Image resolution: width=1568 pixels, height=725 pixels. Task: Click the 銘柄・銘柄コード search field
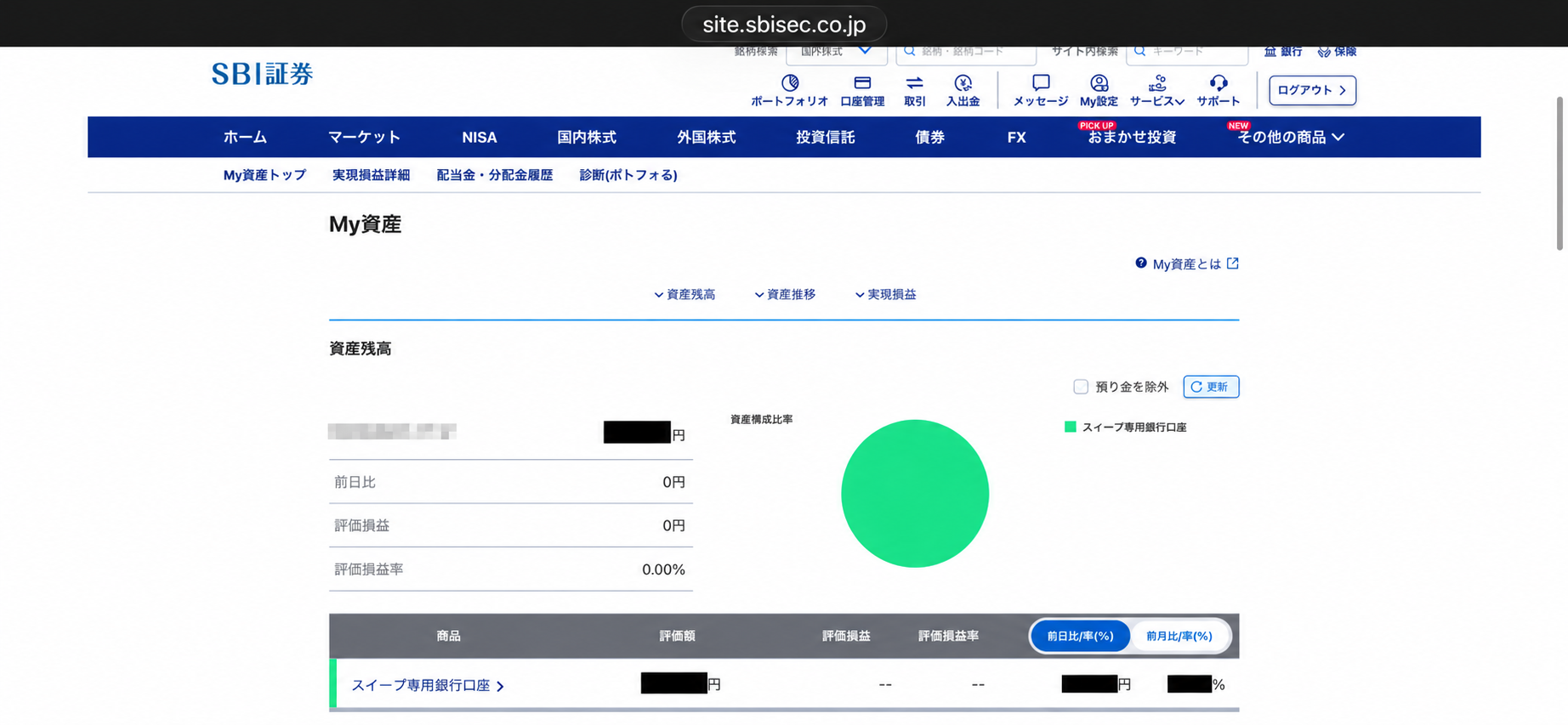(966, 54)
